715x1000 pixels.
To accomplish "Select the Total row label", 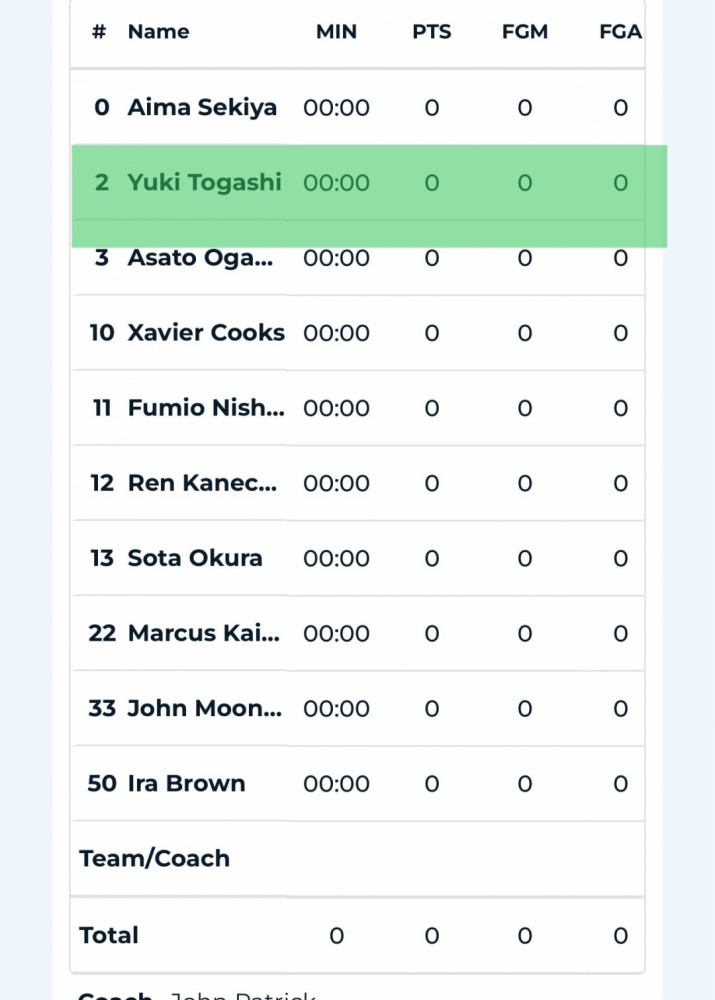I will pyautogui.click(x=108, y=935).
